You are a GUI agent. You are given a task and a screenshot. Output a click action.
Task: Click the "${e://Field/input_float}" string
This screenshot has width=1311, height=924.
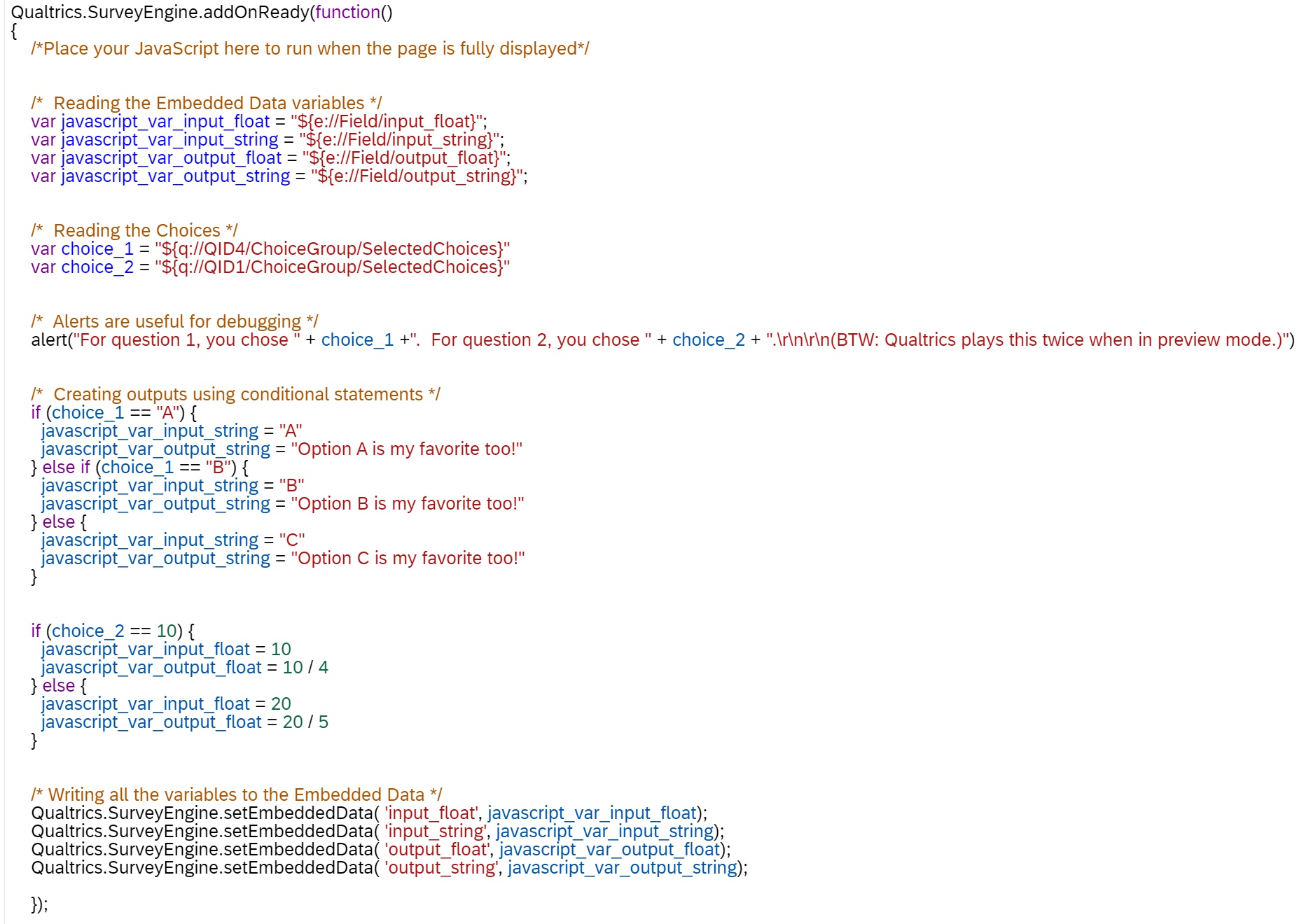click(x=388, y=122)
